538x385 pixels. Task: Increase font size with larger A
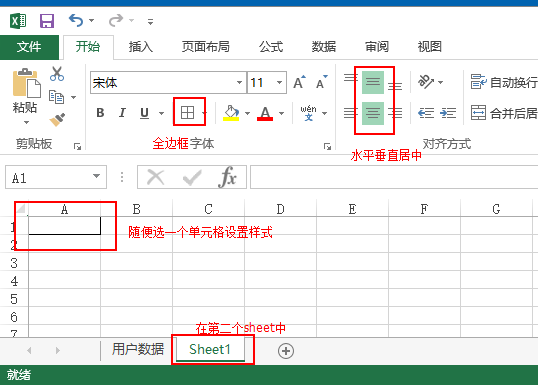point(299,82)
